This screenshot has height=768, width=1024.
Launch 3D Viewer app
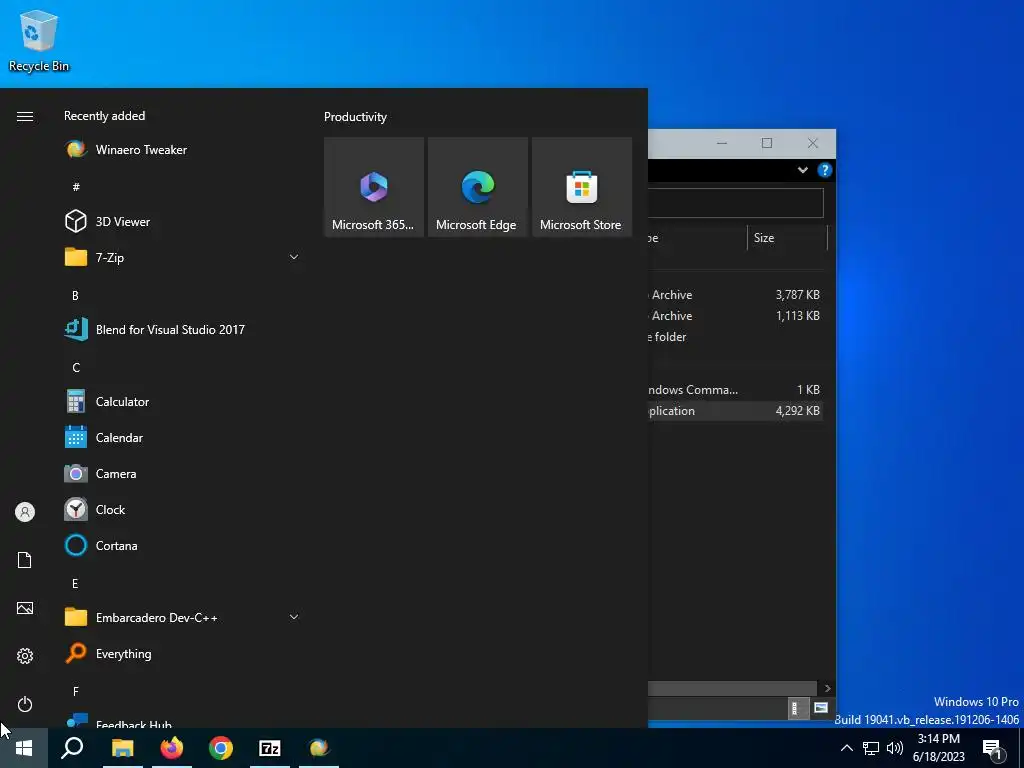coord(182,221)
